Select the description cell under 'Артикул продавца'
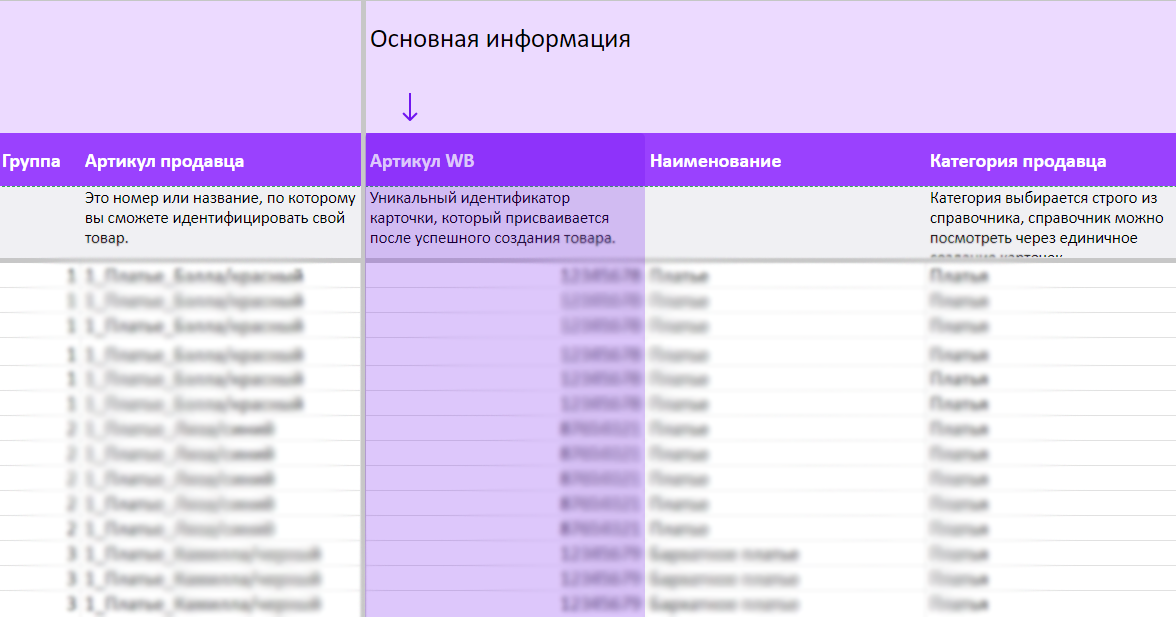This screenshot has height=617, width=1176. pos(220,218)
